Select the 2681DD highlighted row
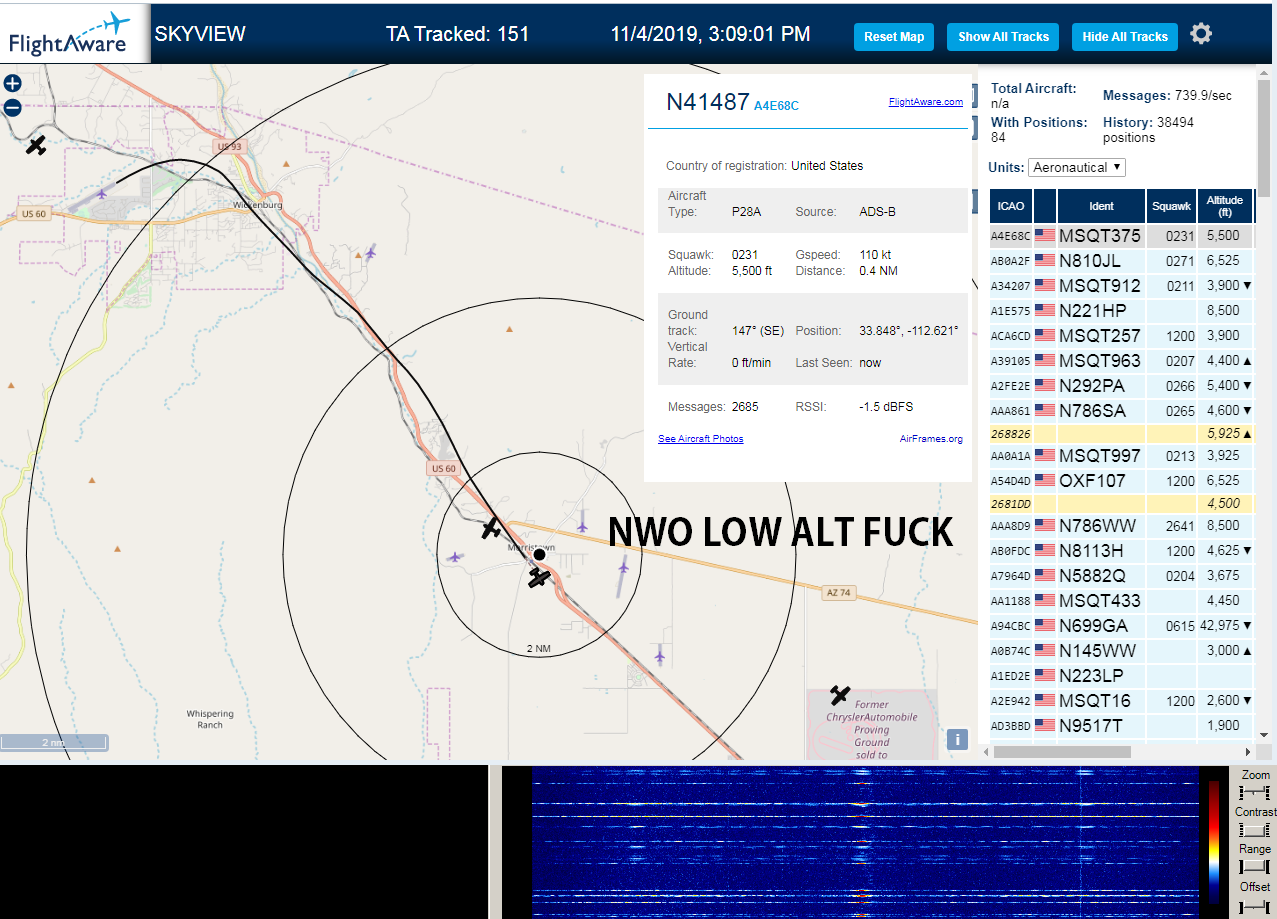Viewport: 1277px width, 919px height. (x=1121, y=504)
